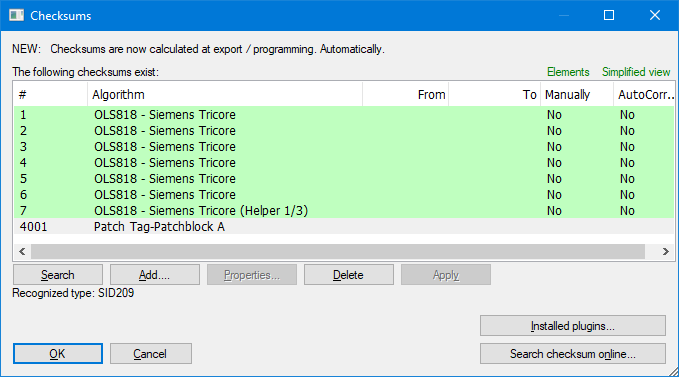Viewport: 679px width, 377px height.
Task: Click Search checksum online...
Action: pyautogui.click(x=572, y=354)
